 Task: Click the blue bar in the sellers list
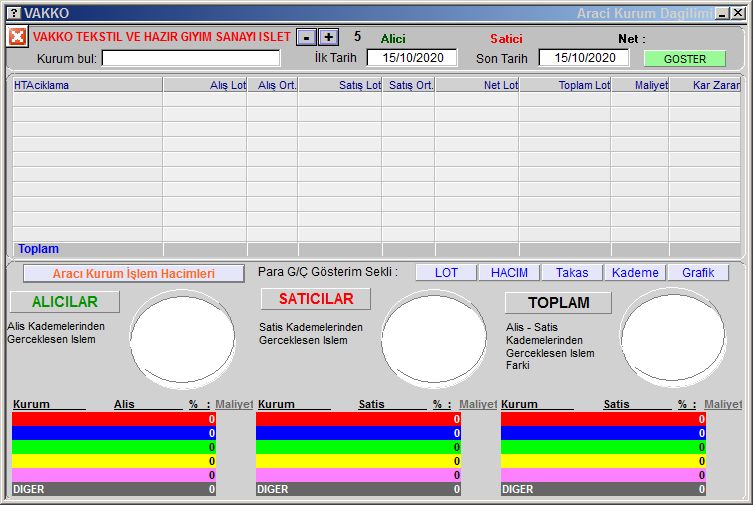click(x=358, y=433)
